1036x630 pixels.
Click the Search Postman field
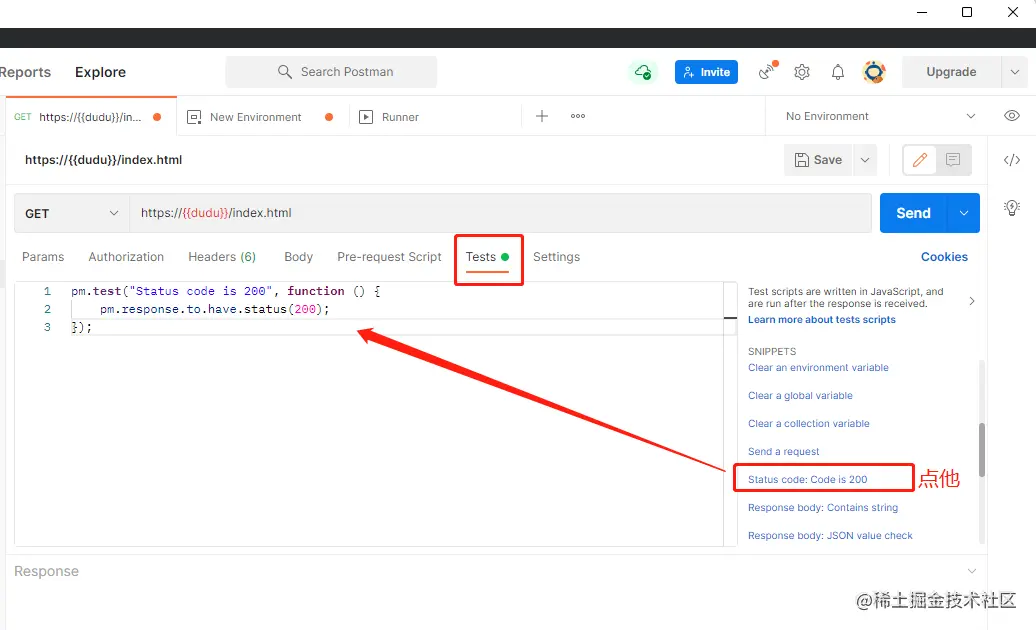(331, 72)
